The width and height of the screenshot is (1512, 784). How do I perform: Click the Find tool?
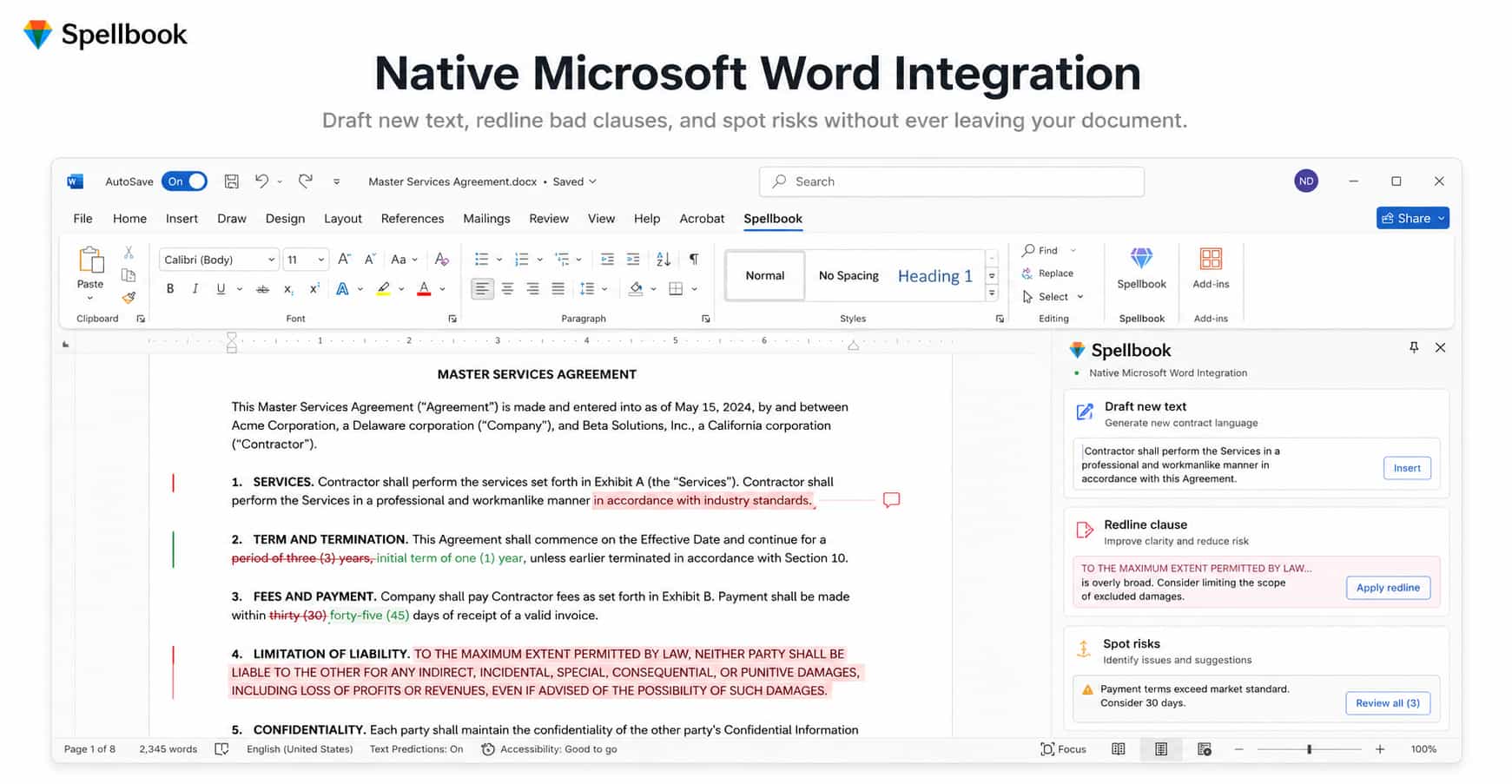[1040, 251]
